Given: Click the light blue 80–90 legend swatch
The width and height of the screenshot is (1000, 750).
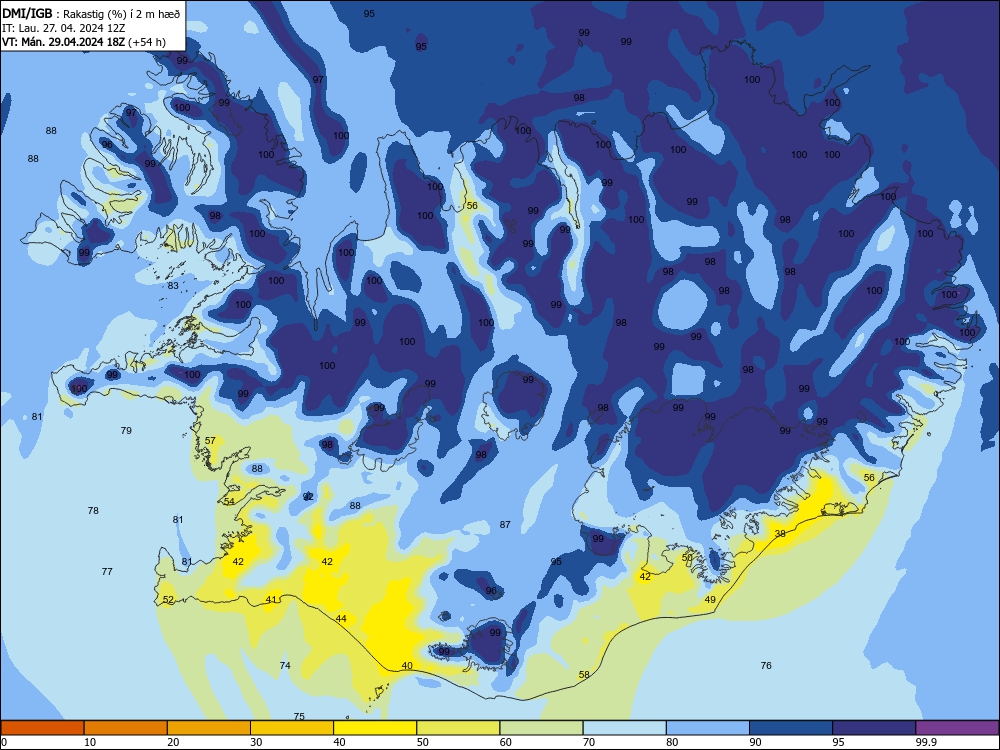Looking at the screenshot, I should (708, 728).
